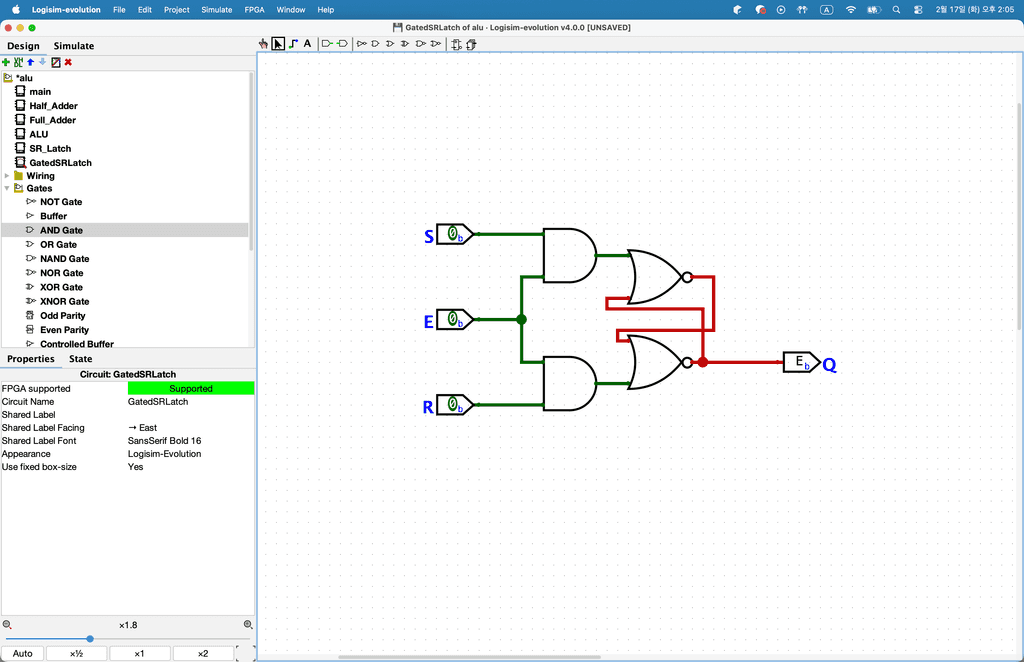
Task: Switch to the State tab
Action: pyautogui.click(x=80, y=359)
